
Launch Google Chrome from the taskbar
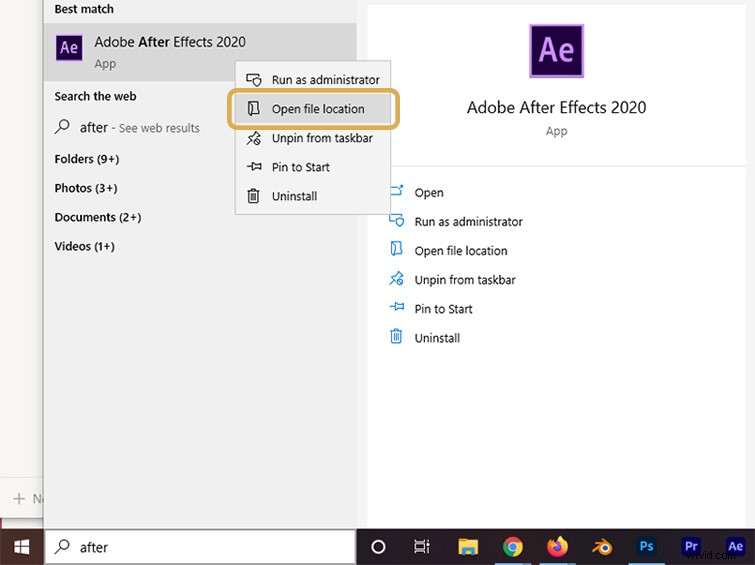[x=512, y=547]
